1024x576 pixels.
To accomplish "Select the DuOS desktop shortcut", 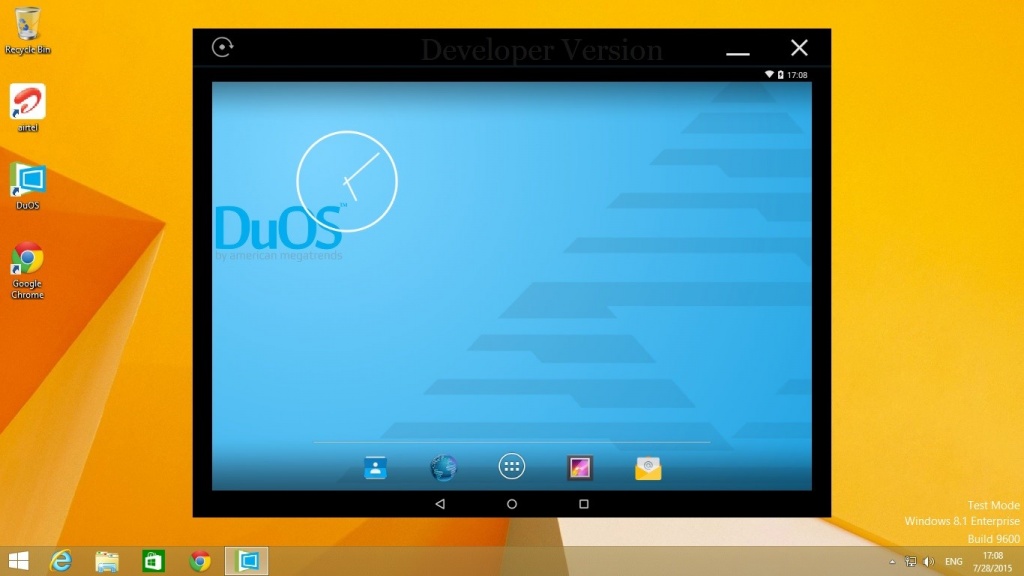I will [27, 186].
